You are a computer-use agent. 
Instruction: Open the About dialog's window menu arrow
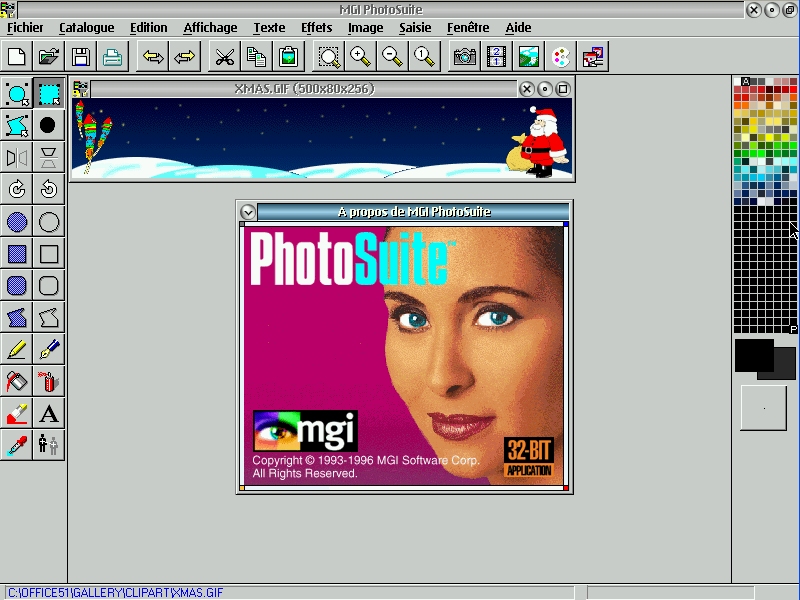coord(248,211)
